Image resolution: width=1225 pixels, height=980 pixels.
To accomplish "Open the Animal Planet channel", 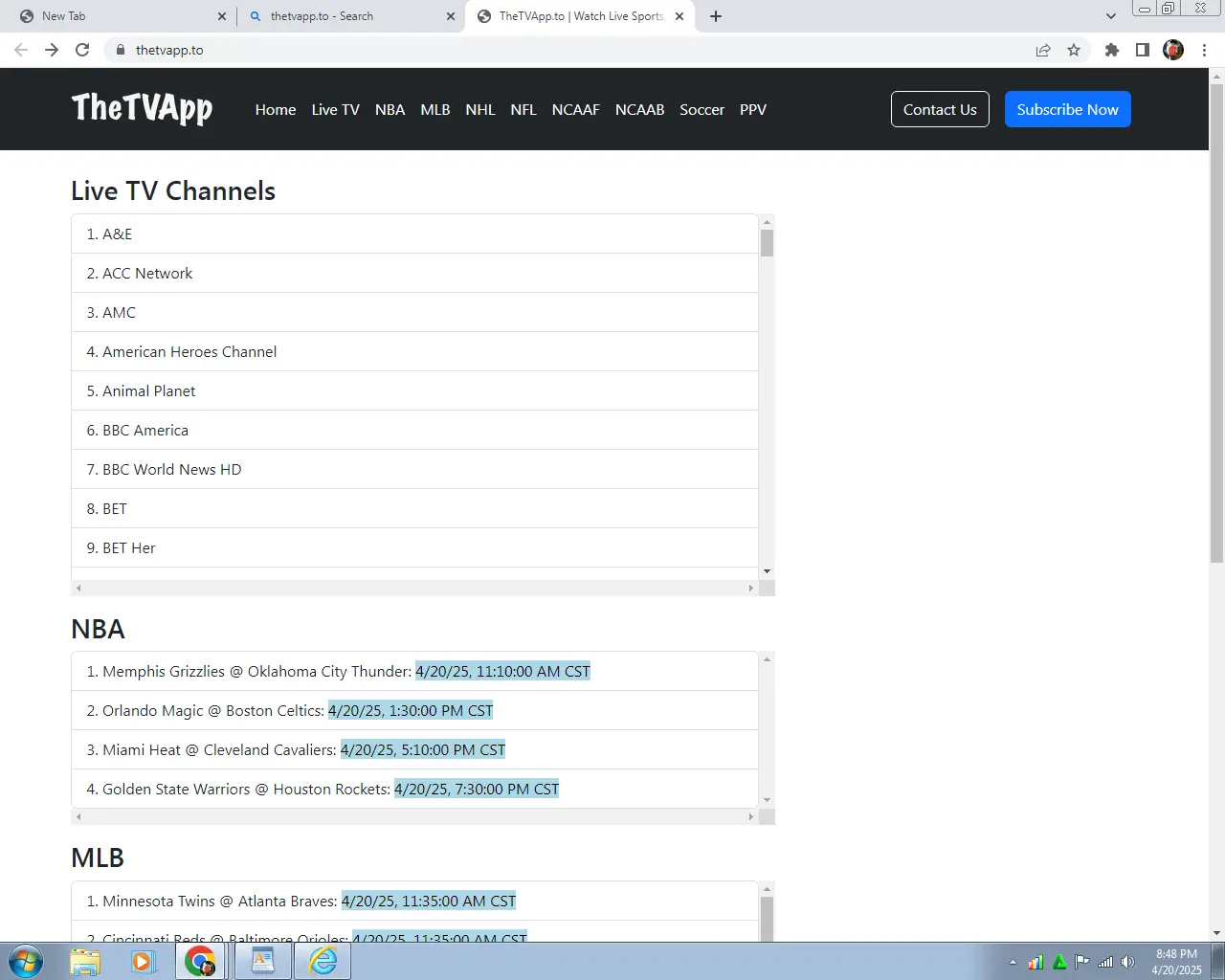I will click(414, 390).
